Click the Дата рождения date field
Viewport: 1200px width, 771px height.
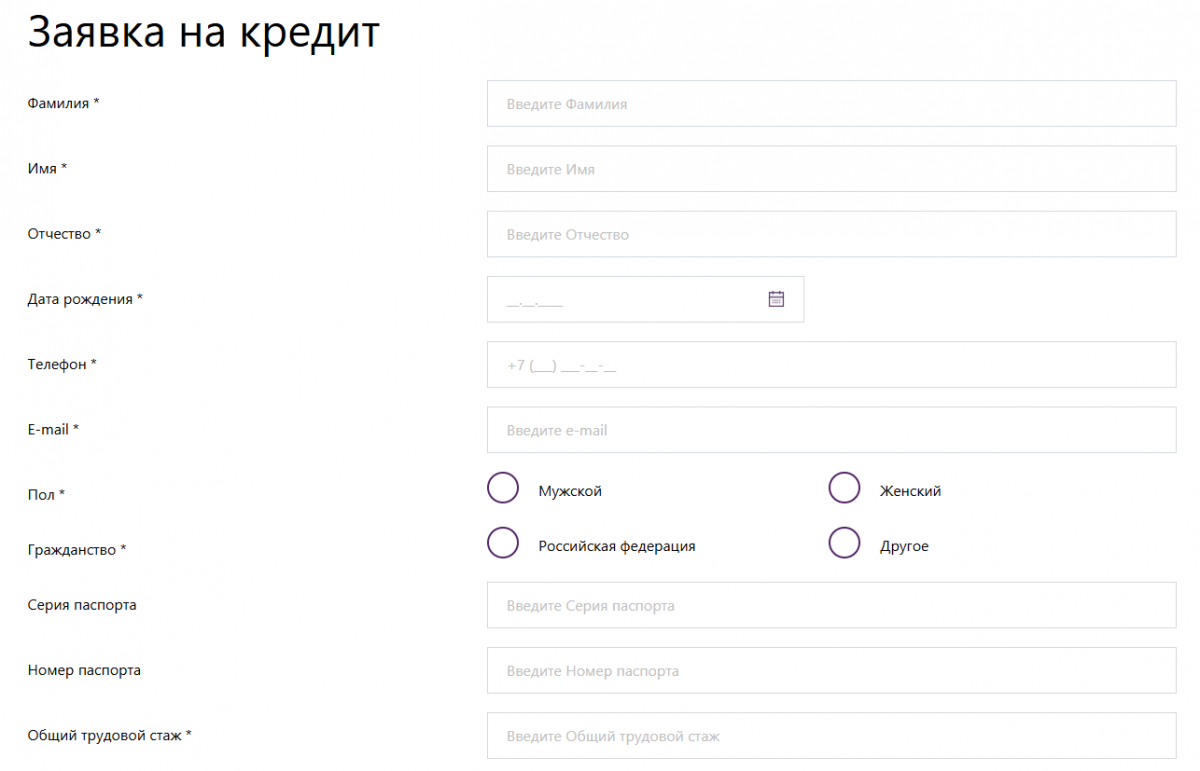click(645, 299)
